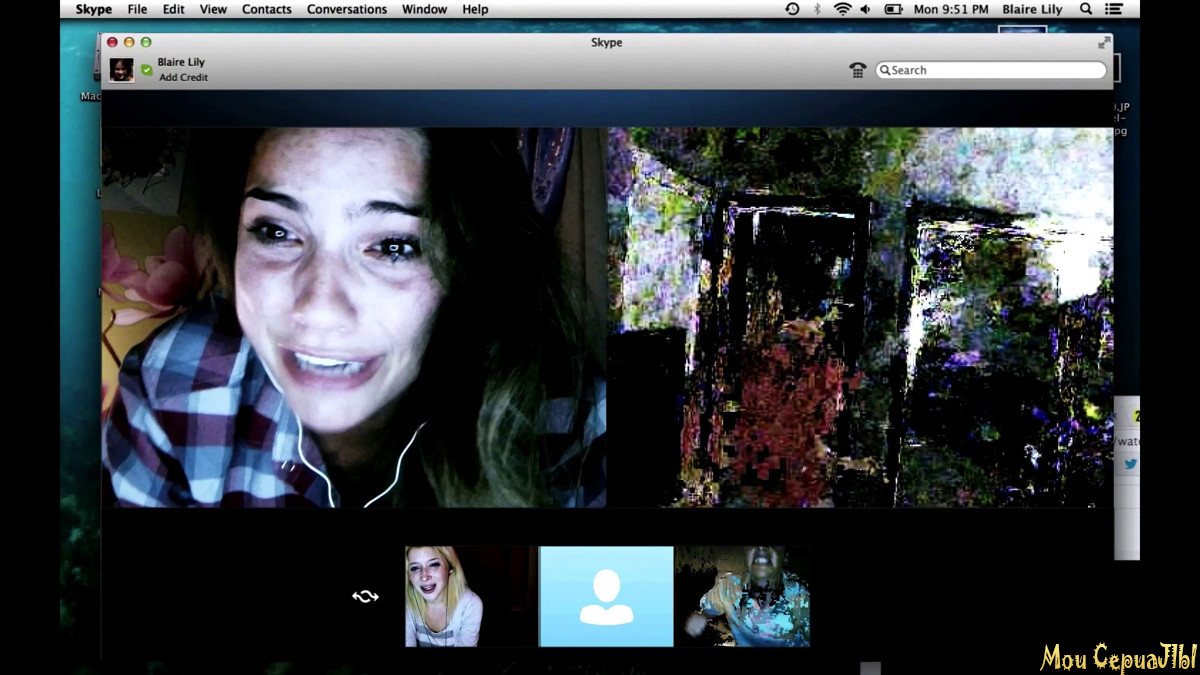This screenshot has height=675, width=1200.
Task: Click the Blaire Lily profile picture
Action: (x=122, y=70)
